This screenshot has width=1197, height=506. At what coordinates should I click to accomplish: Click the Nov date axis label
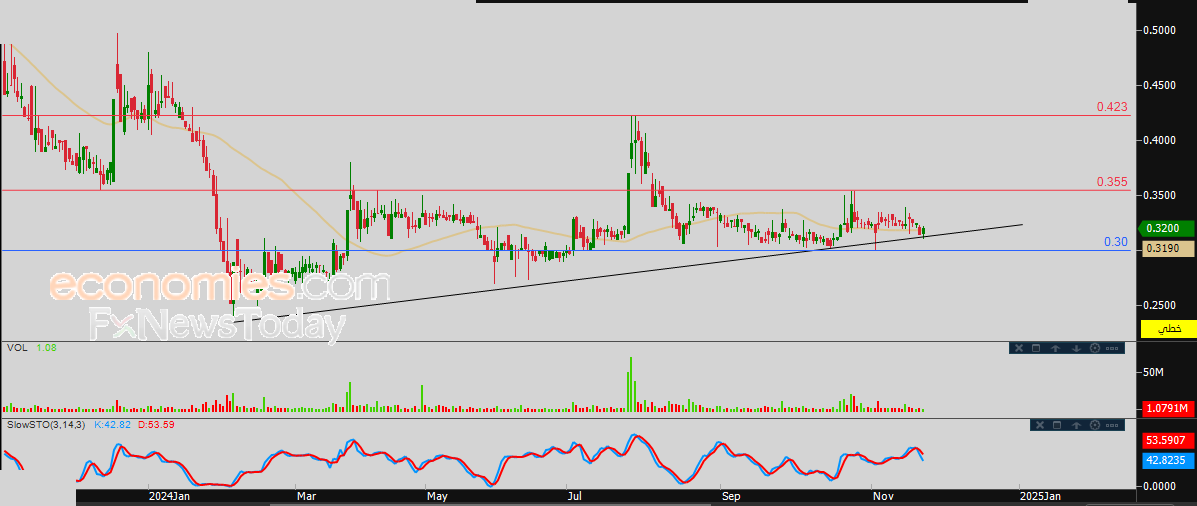883,497
